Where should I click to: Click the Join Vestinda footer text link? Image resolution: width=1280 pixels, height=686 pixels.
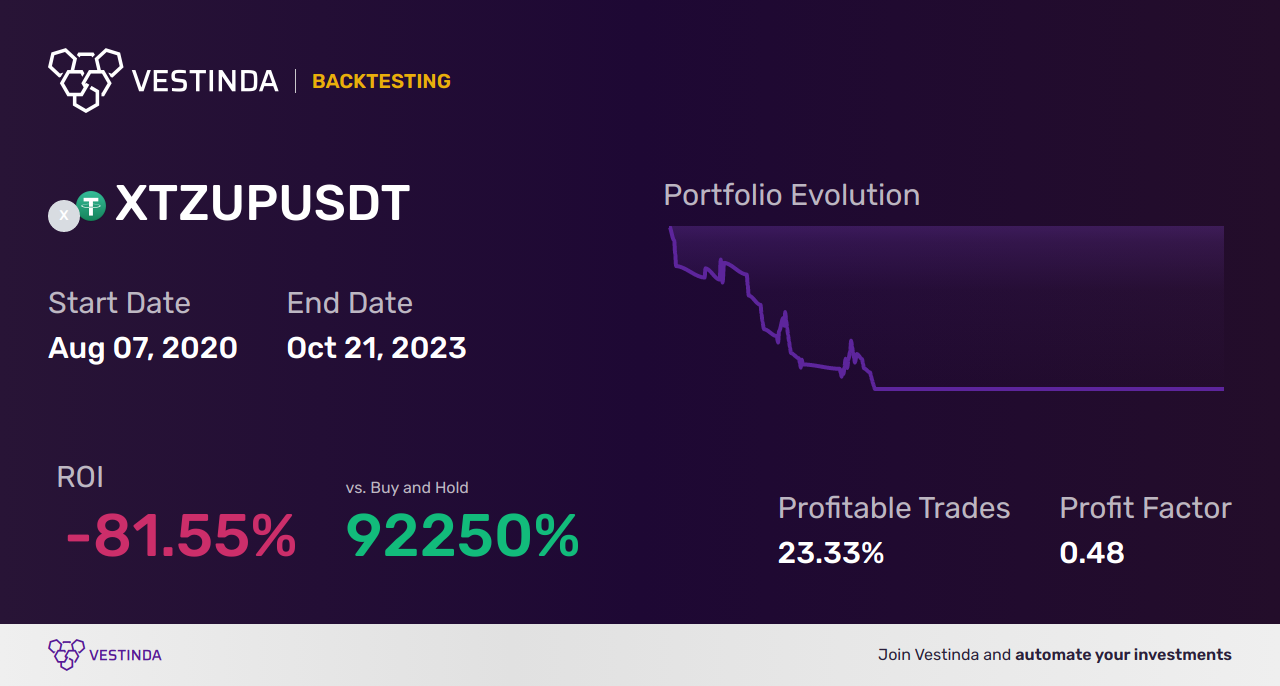click(1055, 655)
